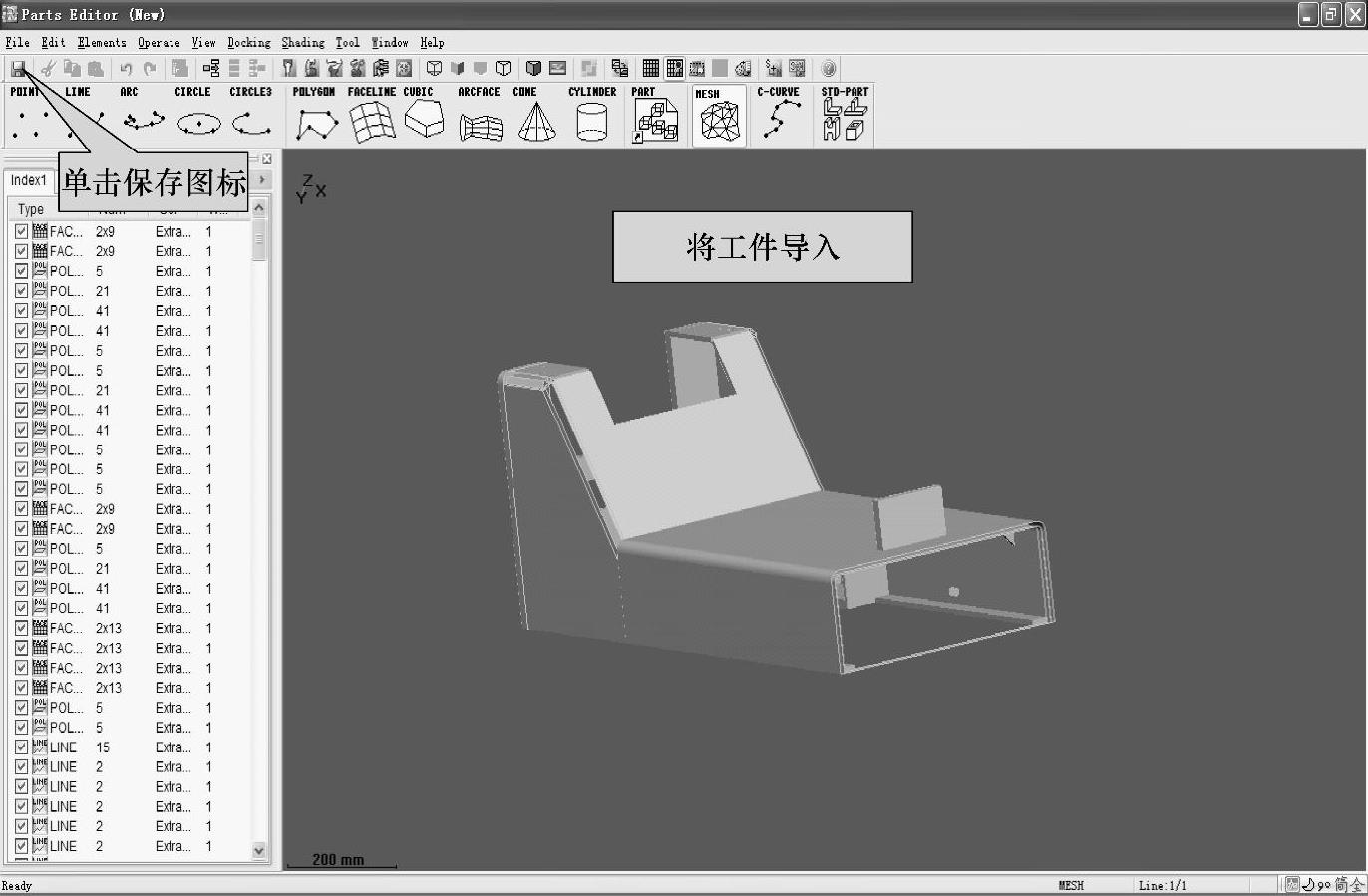Close the element list panel
This screenshot has width=1368, height=896.
point(266,159)
